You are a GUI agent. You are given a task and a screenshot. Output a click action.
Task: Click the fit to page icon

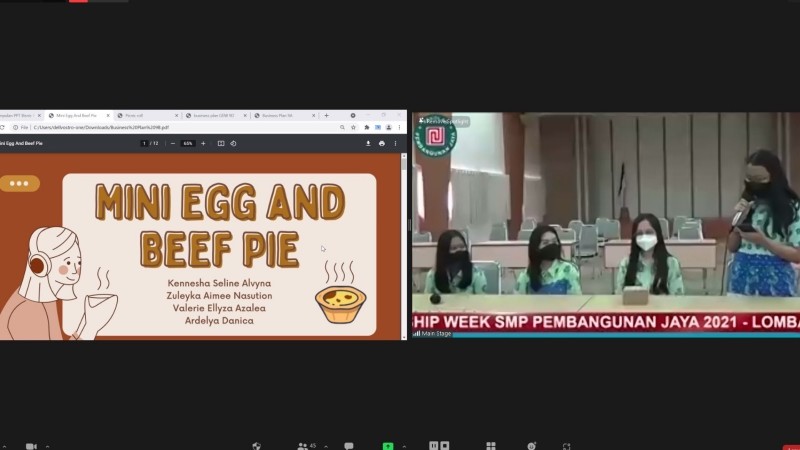tap(220, 143)
